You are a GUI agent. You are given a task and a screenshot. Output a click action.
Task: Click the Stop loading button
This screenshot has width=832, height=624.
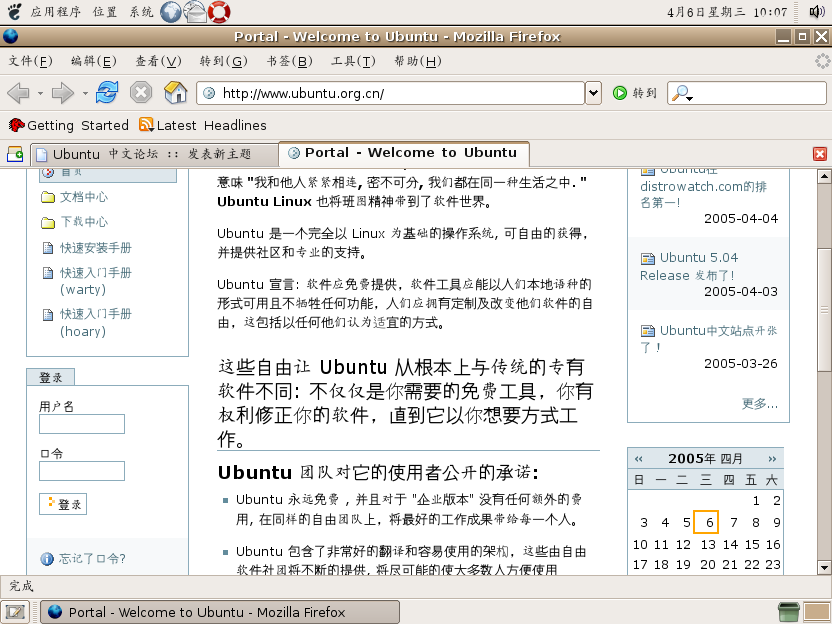(141, 93)
